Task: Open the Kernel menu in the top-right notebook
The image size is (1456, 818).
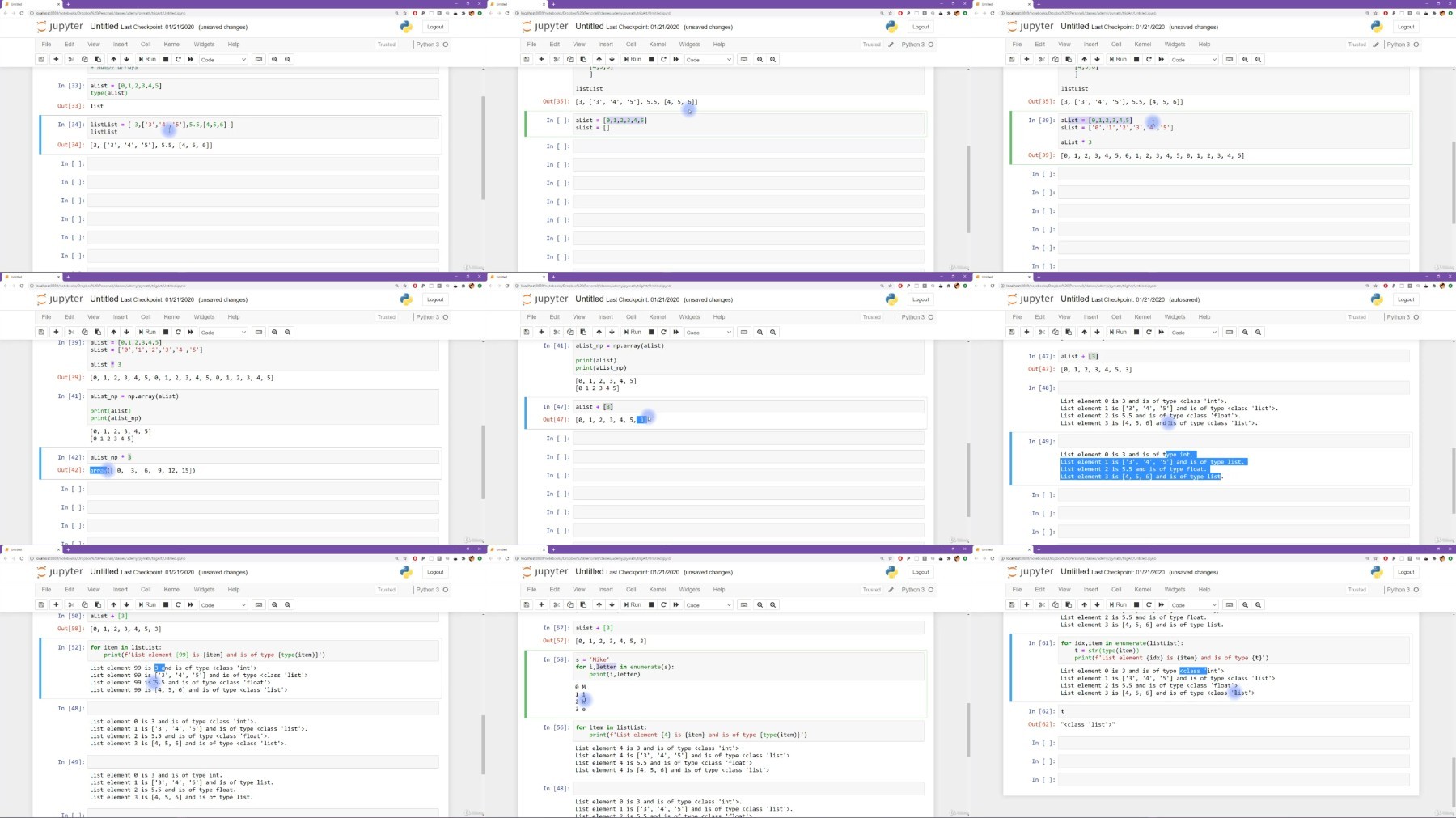Action: click(1143, 45)
